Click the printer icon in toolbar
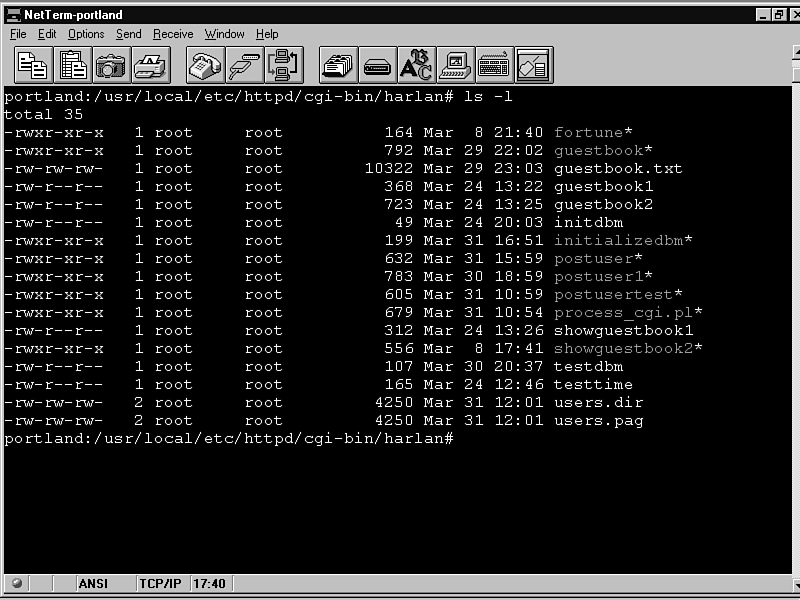800x600 pixels. point(150,66)
